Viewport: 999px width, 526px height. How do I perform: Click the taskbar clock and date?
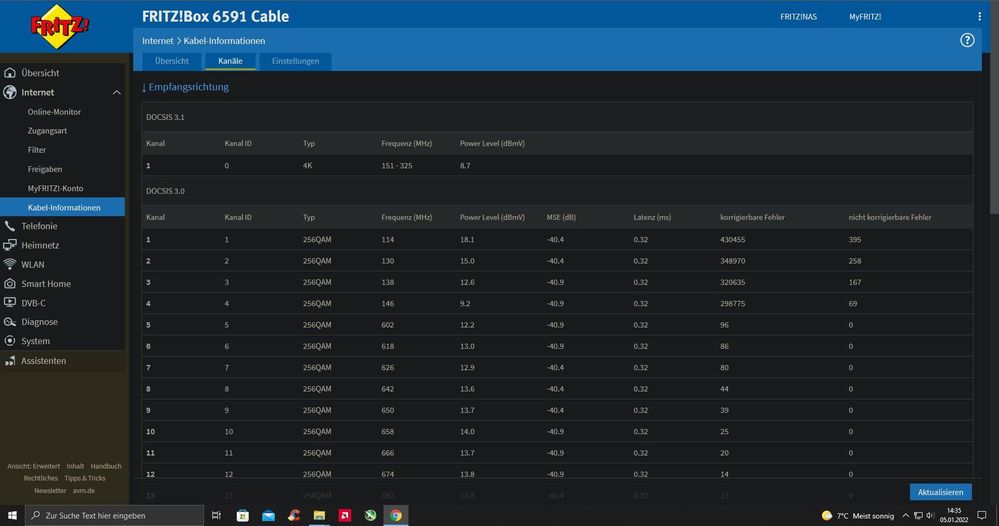pos(954,515)
